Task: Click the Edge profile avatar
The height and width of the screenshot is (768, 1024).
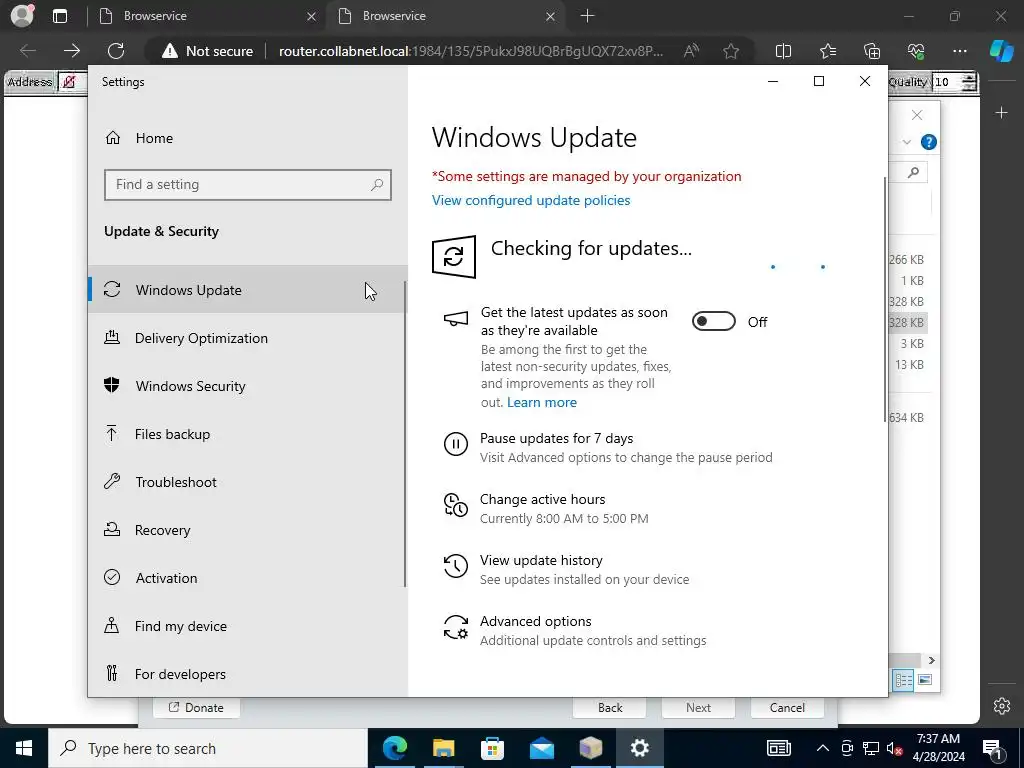Action: [x=22, y=16]
